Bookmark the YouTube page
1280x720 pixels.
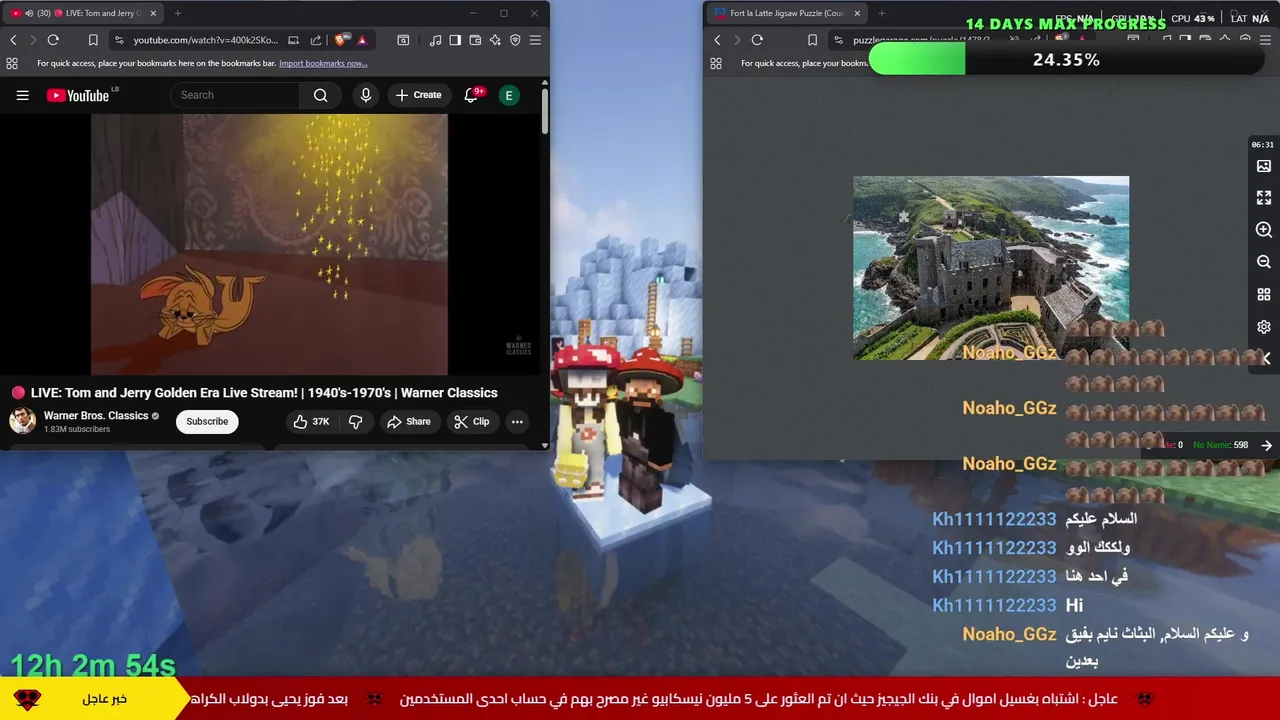tap(93, 40)
